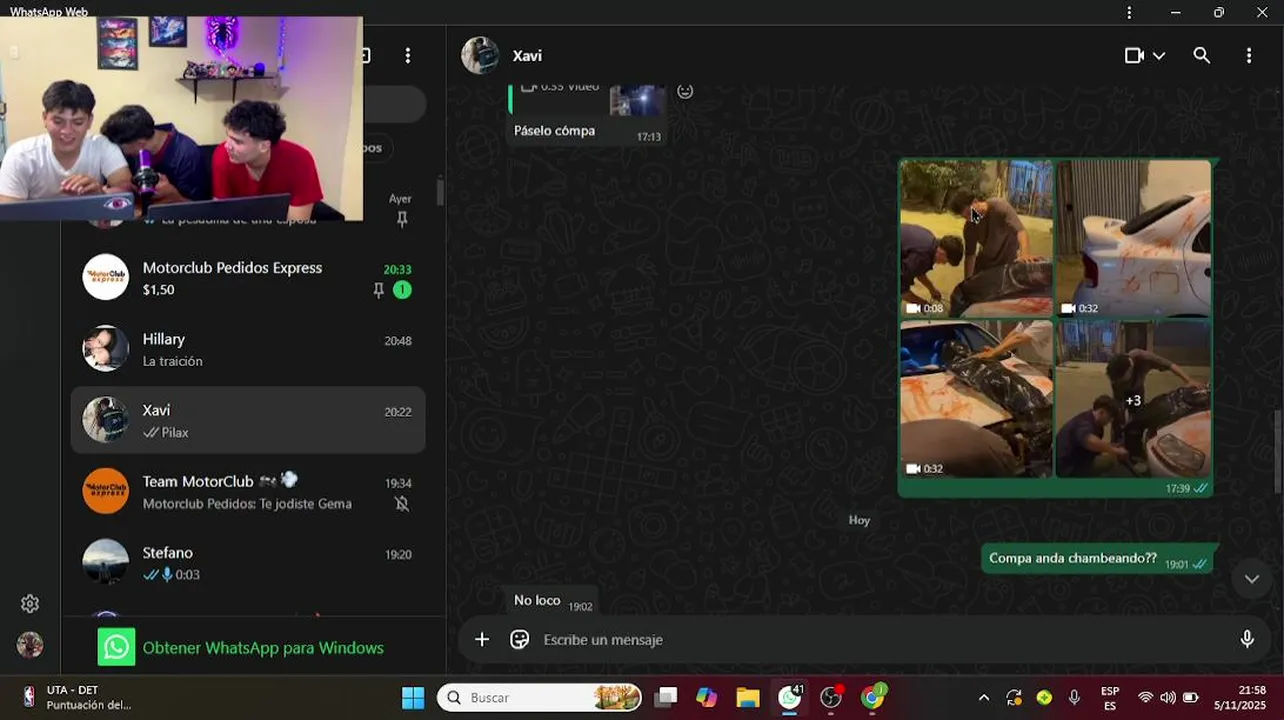Click WhatsApp taskbar icon with 41 badge

pos(790,697)
